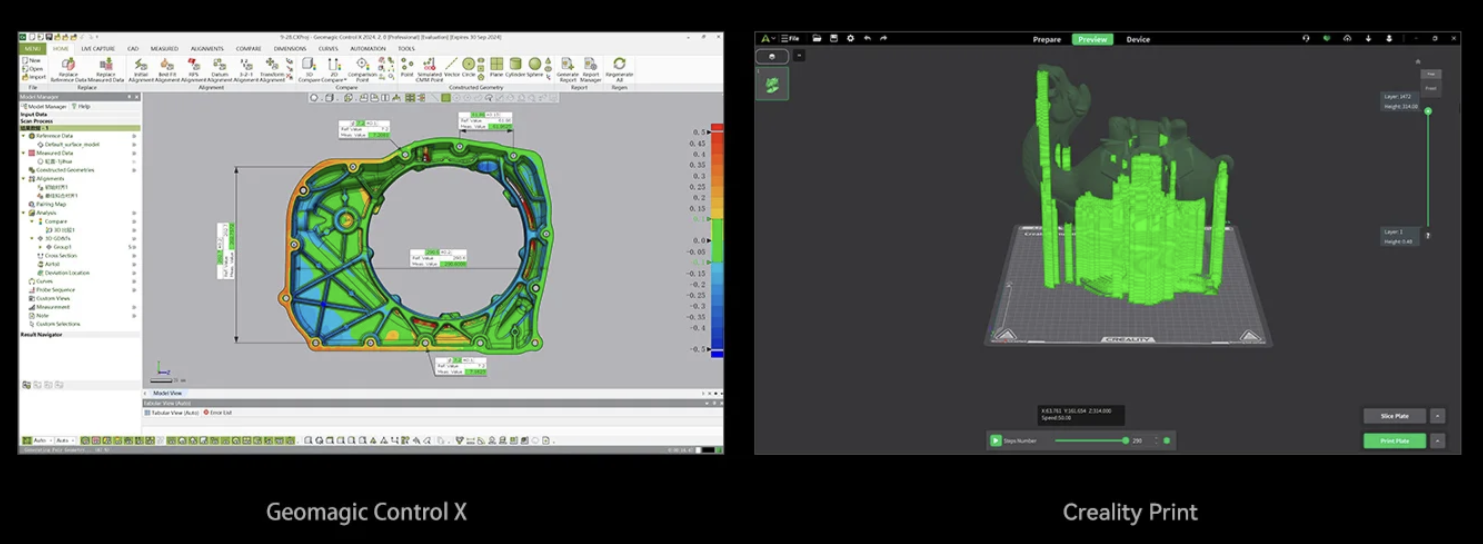This screenshot has height=544, width=1483.
Task: Click Regenerate All button
Action: click(620, 70)
